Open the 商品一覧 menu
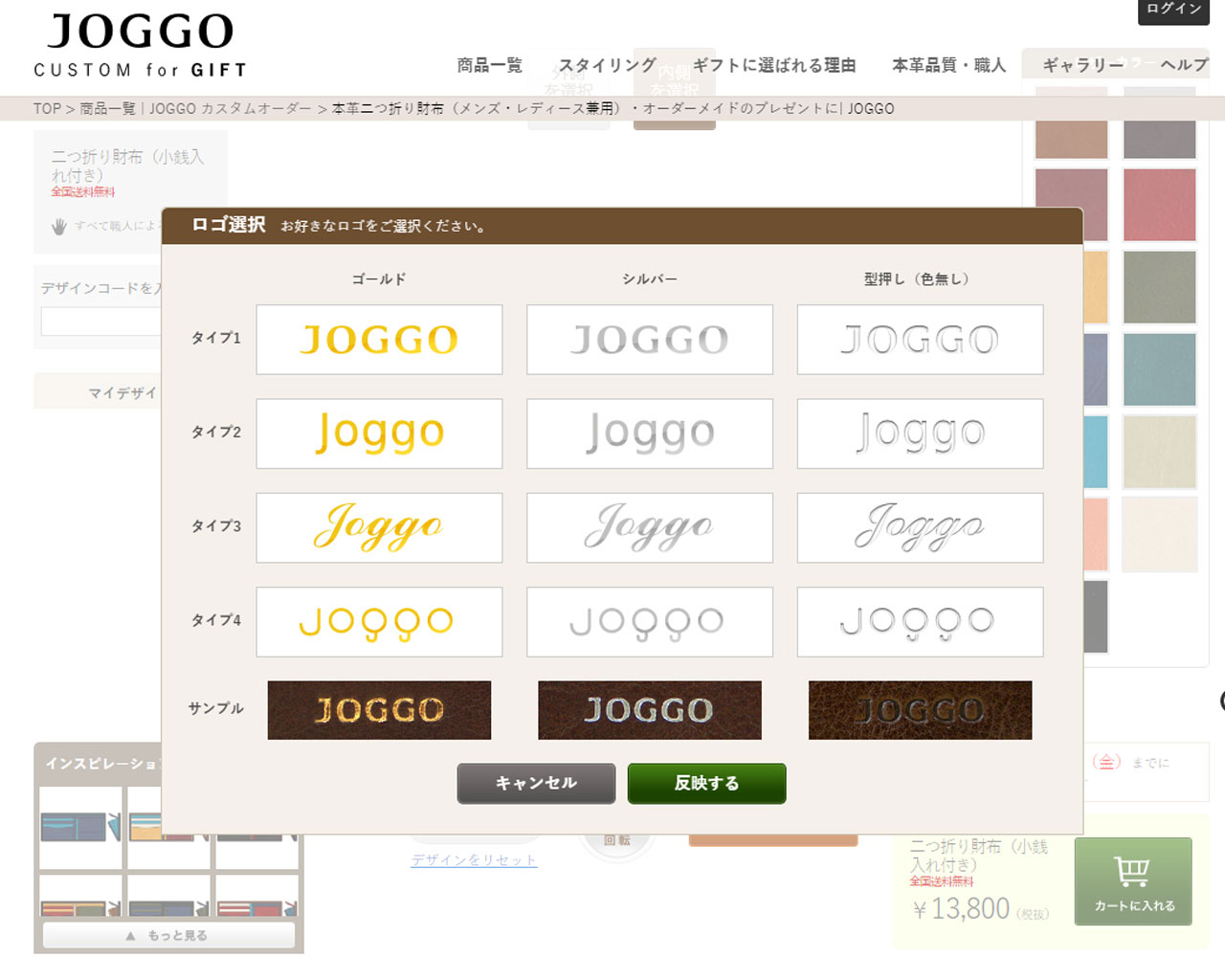 [x=489, y=65]
